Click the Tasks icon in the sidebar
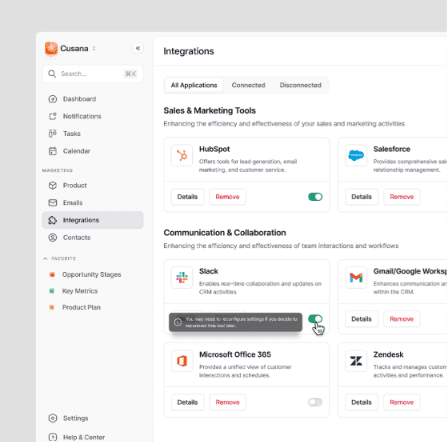Viewport: 447px width, 442px height. point(53,134)
